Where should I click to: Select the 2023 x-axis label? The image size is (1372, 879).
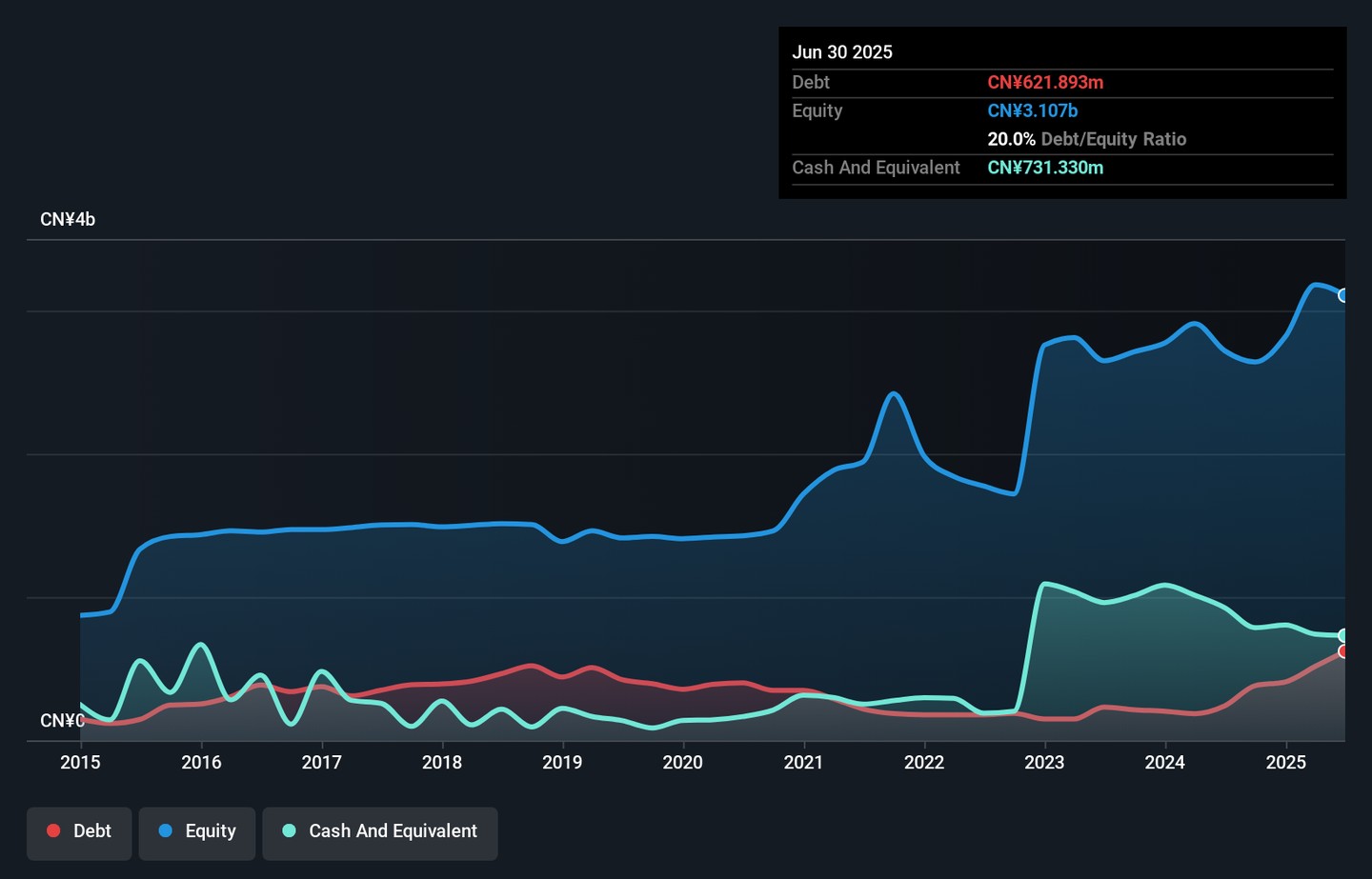1044,762
